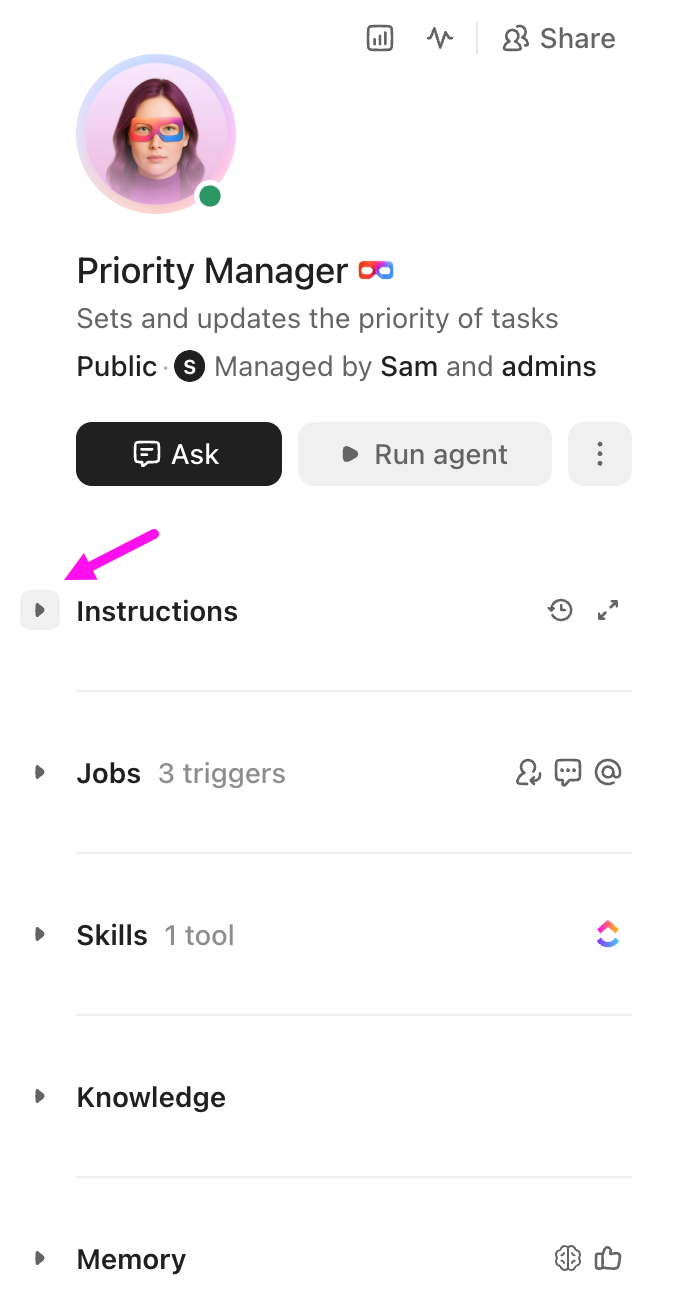This screenshot has width=686, height=1308.
Task: Open the assignee trigger icon on Jobs
Action: tap(528, 772)
